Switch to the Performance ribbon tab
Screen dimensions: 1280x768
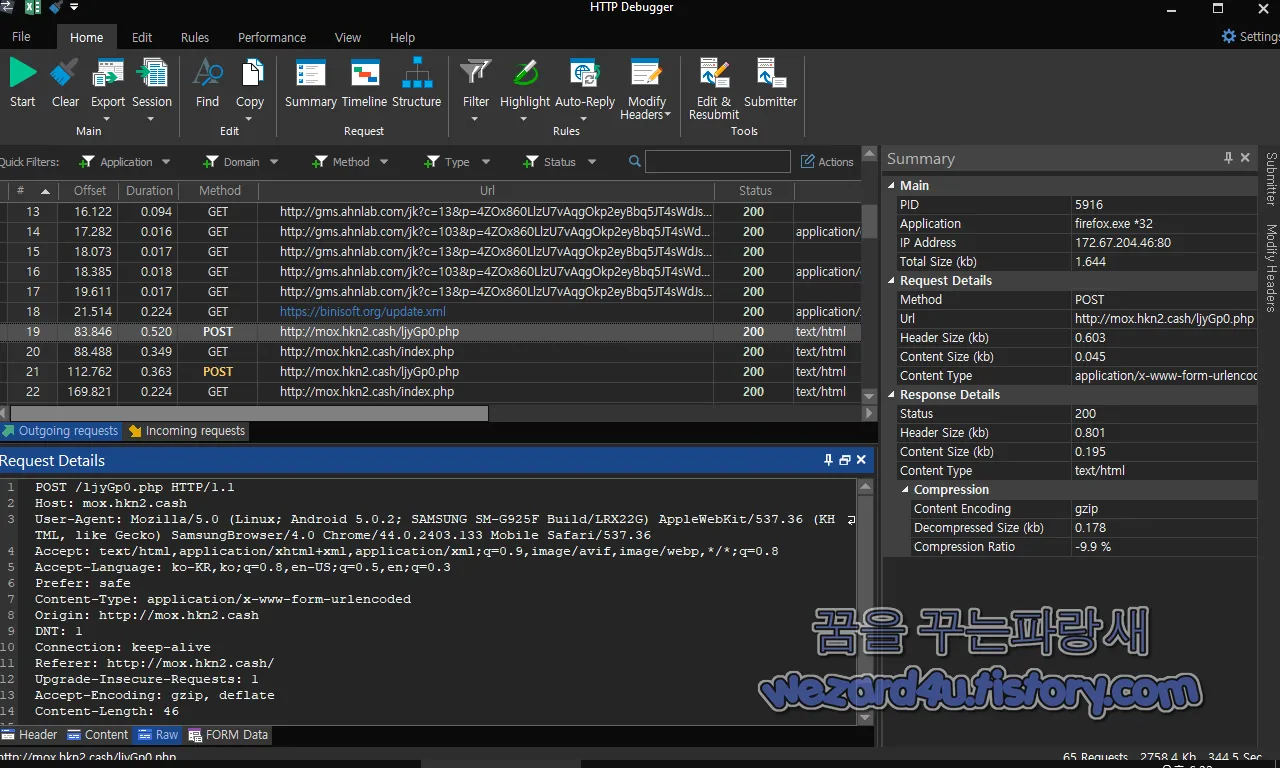pyautogui.click(x=272, y=37)
